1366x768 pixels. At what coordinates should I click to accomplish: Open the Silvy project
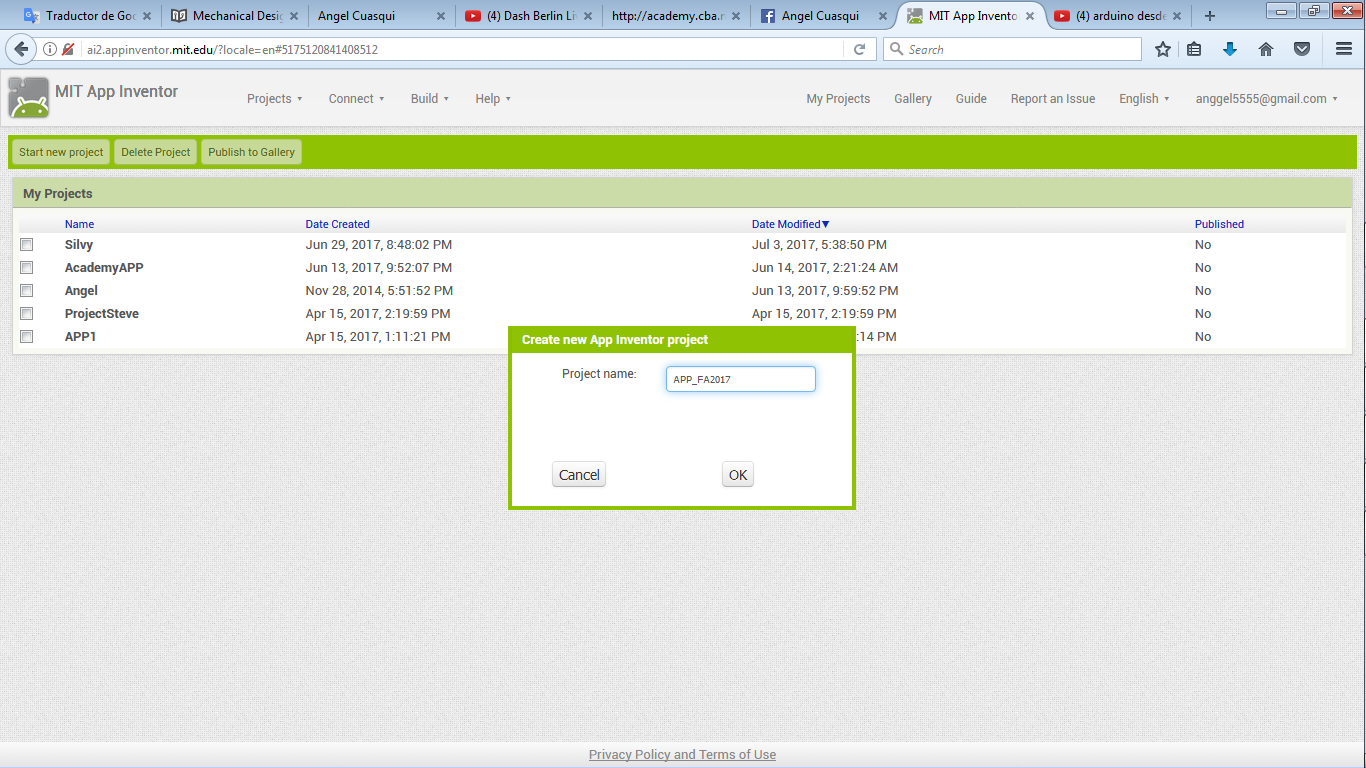(79, 245)
